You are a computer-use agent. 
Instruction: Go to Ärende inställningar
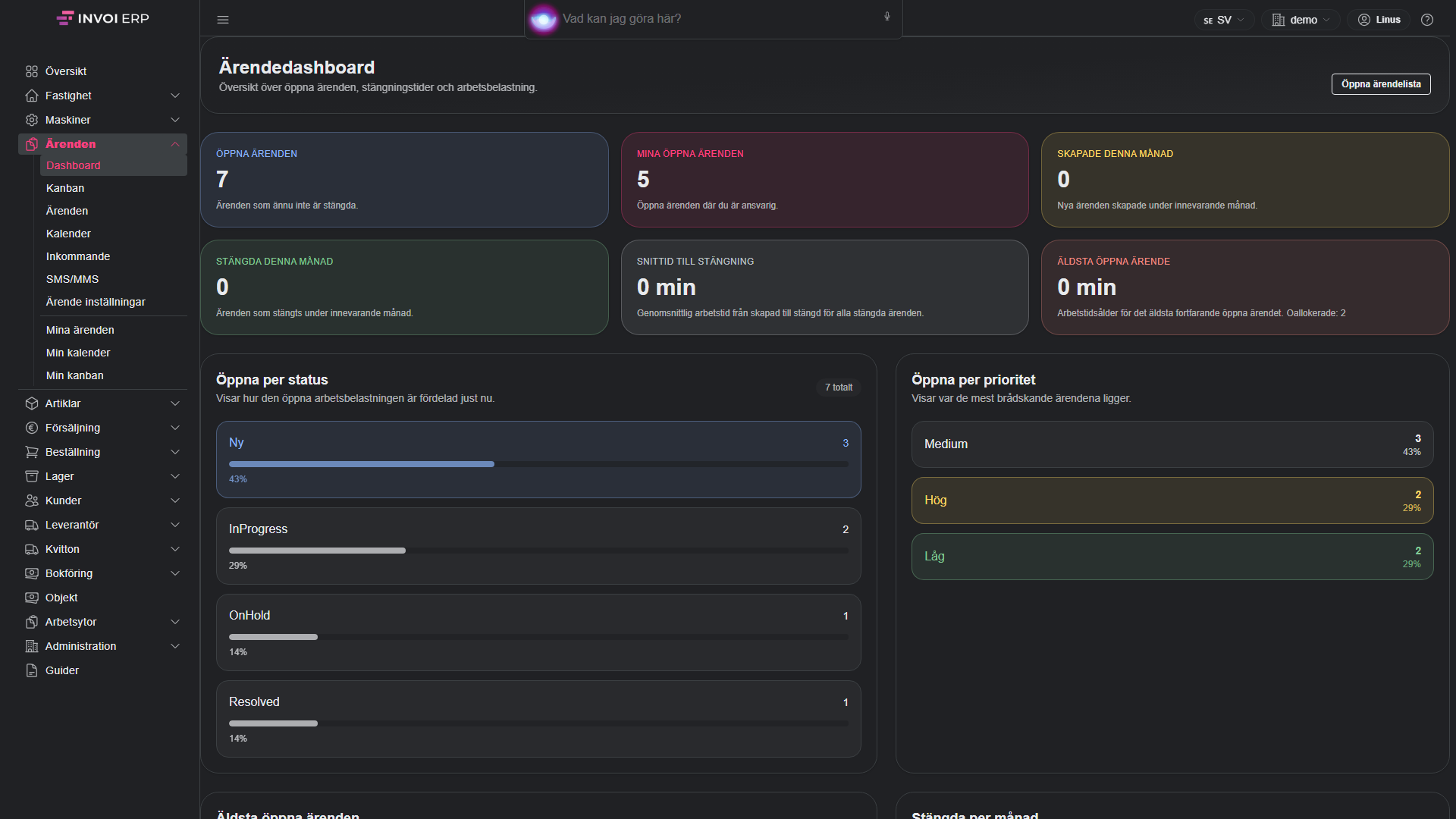tap(114, 302)
